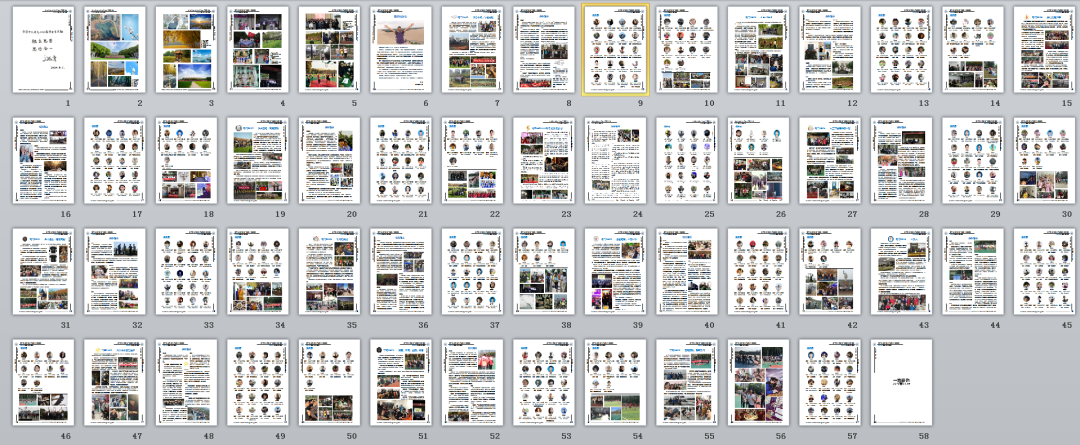The width and height of the screenshot is (1080, 445).
Task: Click slide 31 thumbnail
Action: click(x=43, y=271)
